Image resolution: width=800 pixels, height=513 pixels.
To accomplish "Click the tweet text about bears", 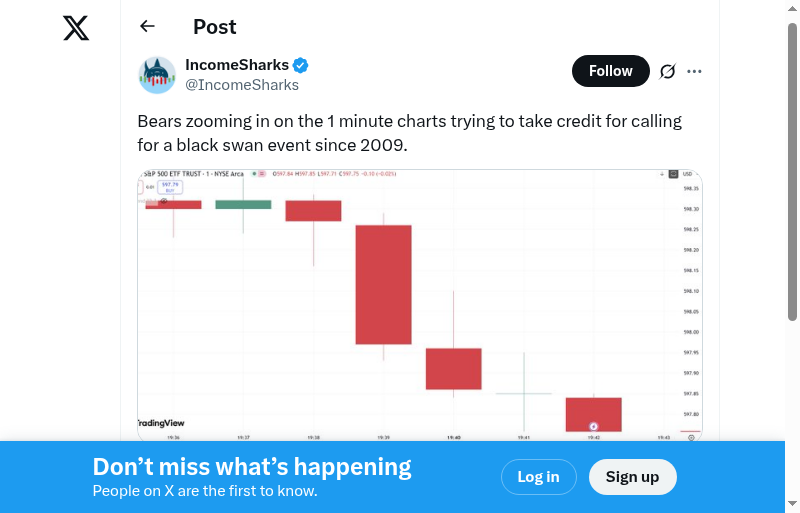I will [x=409, y=133].
